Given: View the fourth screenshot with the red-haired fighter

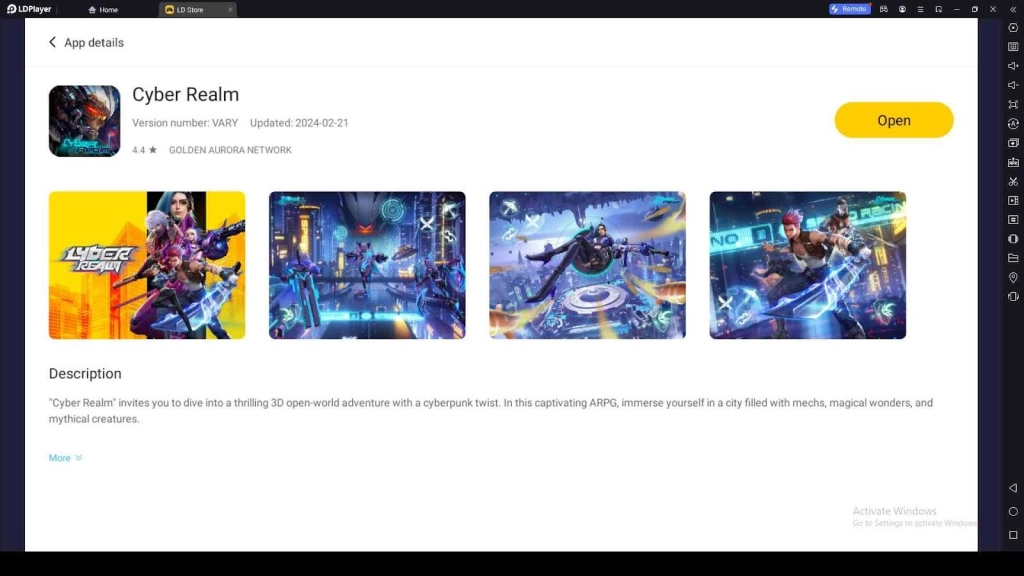Looking at the screenshot, I should coord(808,265).
